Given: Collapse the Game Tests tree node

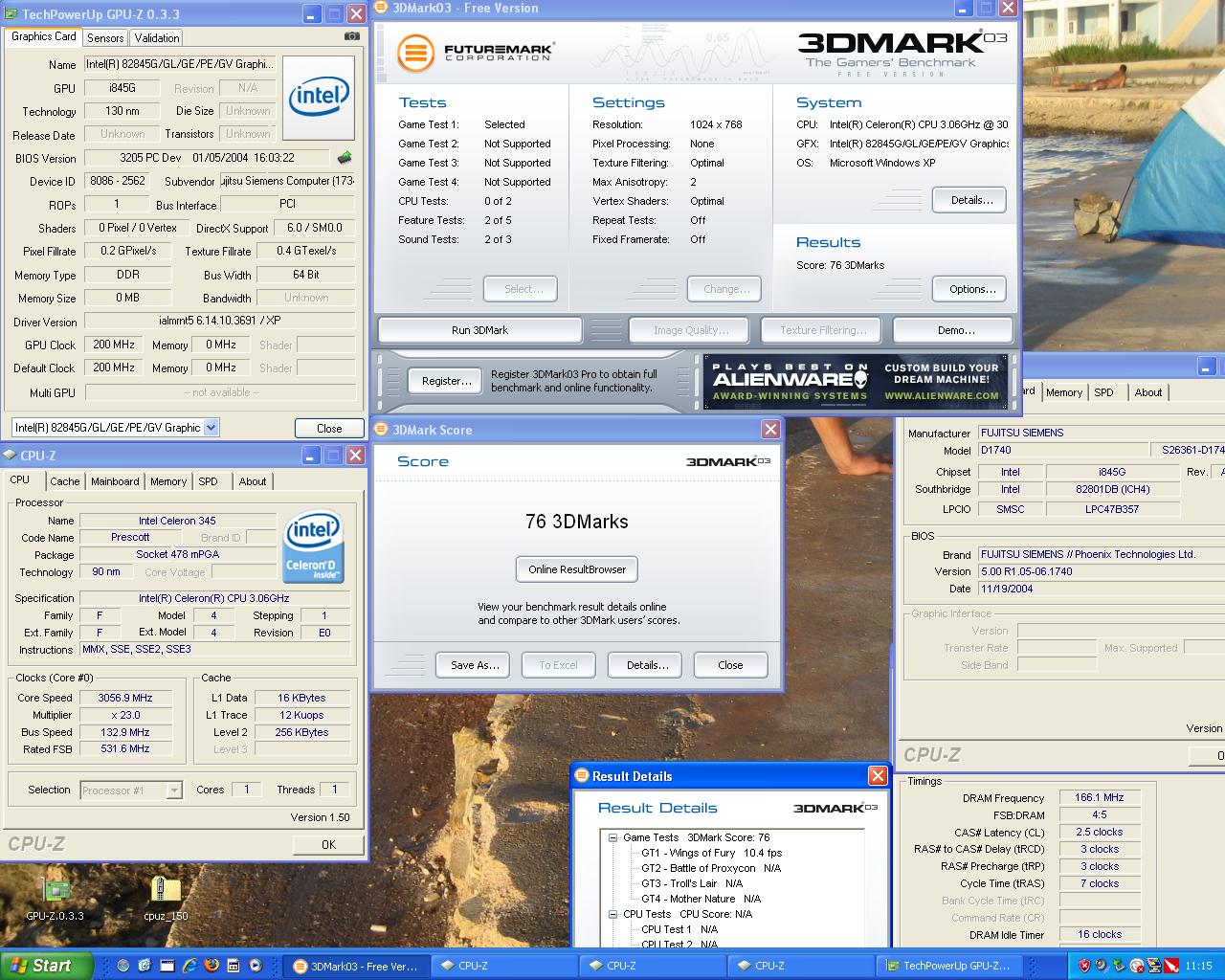Looking at the screenshot, I should pos(612,837).
